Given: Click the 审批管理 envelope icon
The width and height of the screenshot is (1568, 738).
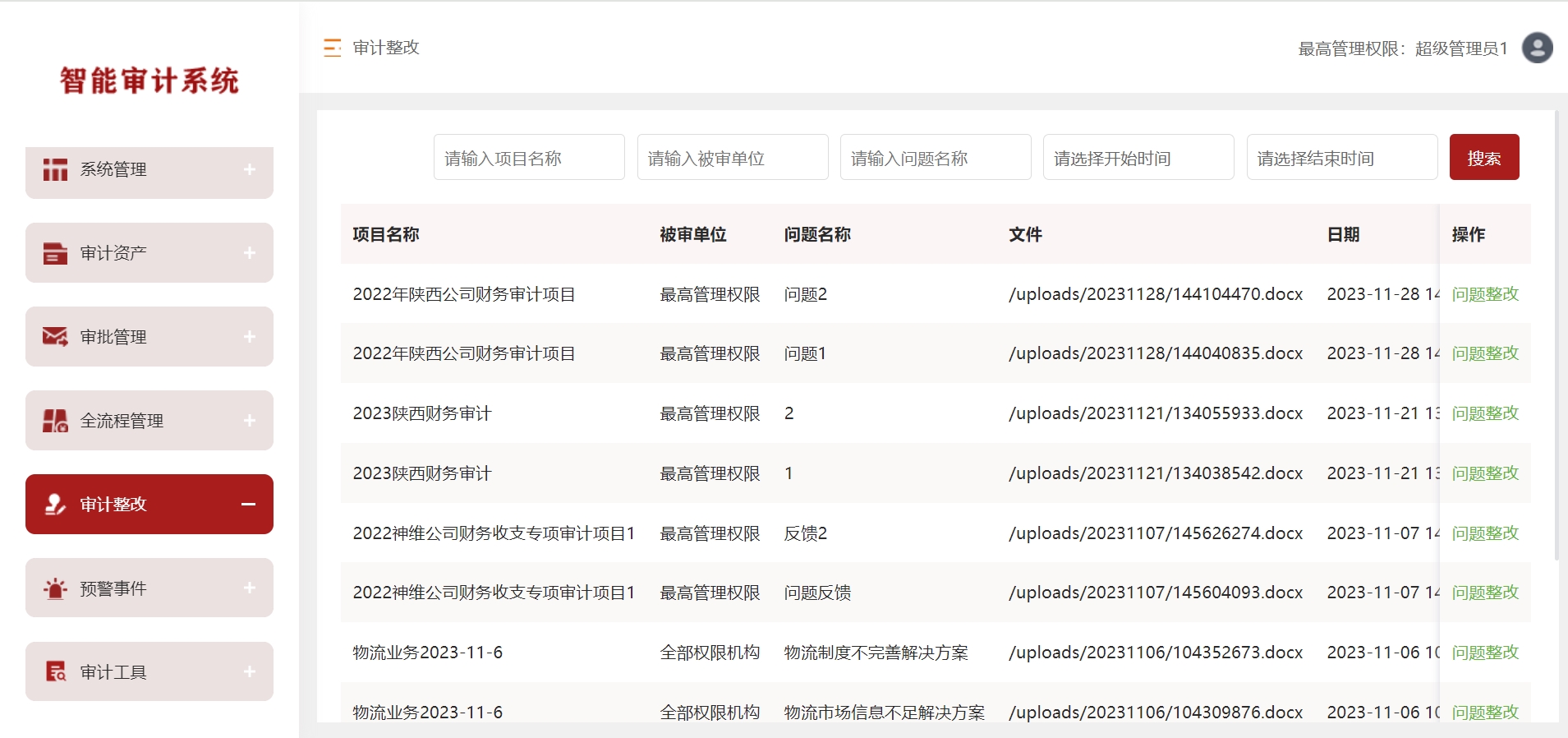Looking at the screenshot, I should (x=55, y=337).
